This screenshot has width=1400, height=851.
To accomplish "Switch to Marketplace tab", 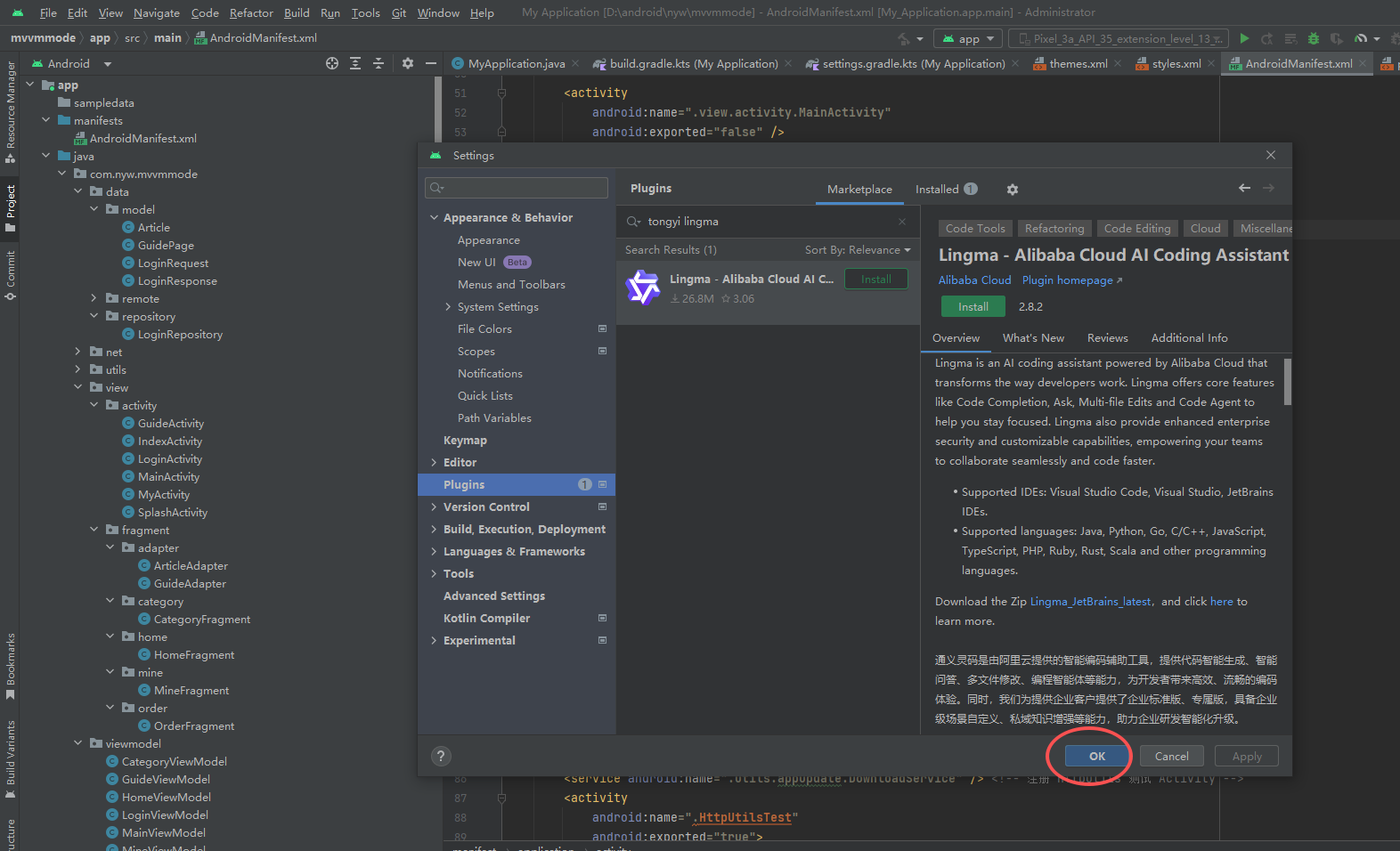I will (x=859, y=190).
